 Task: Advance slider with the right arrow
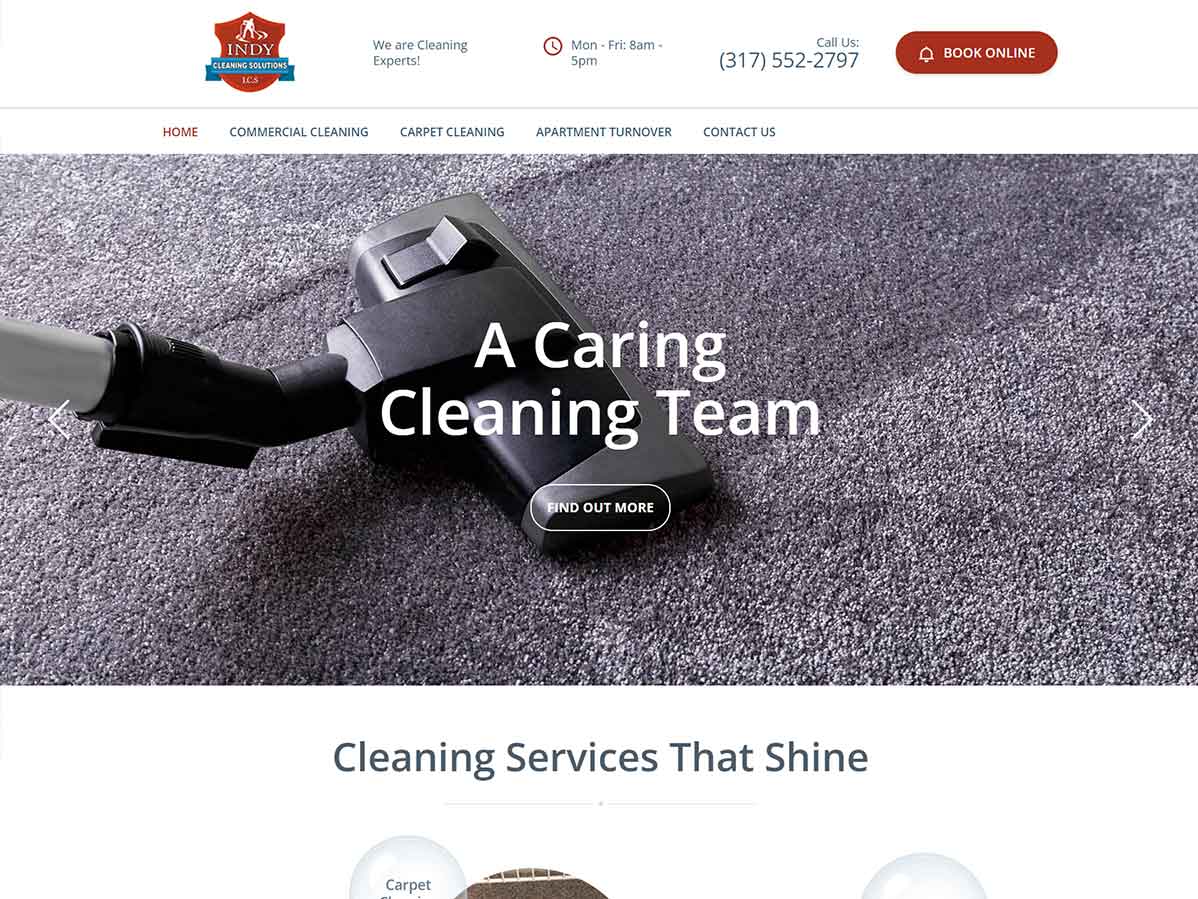coord(1141,419)
